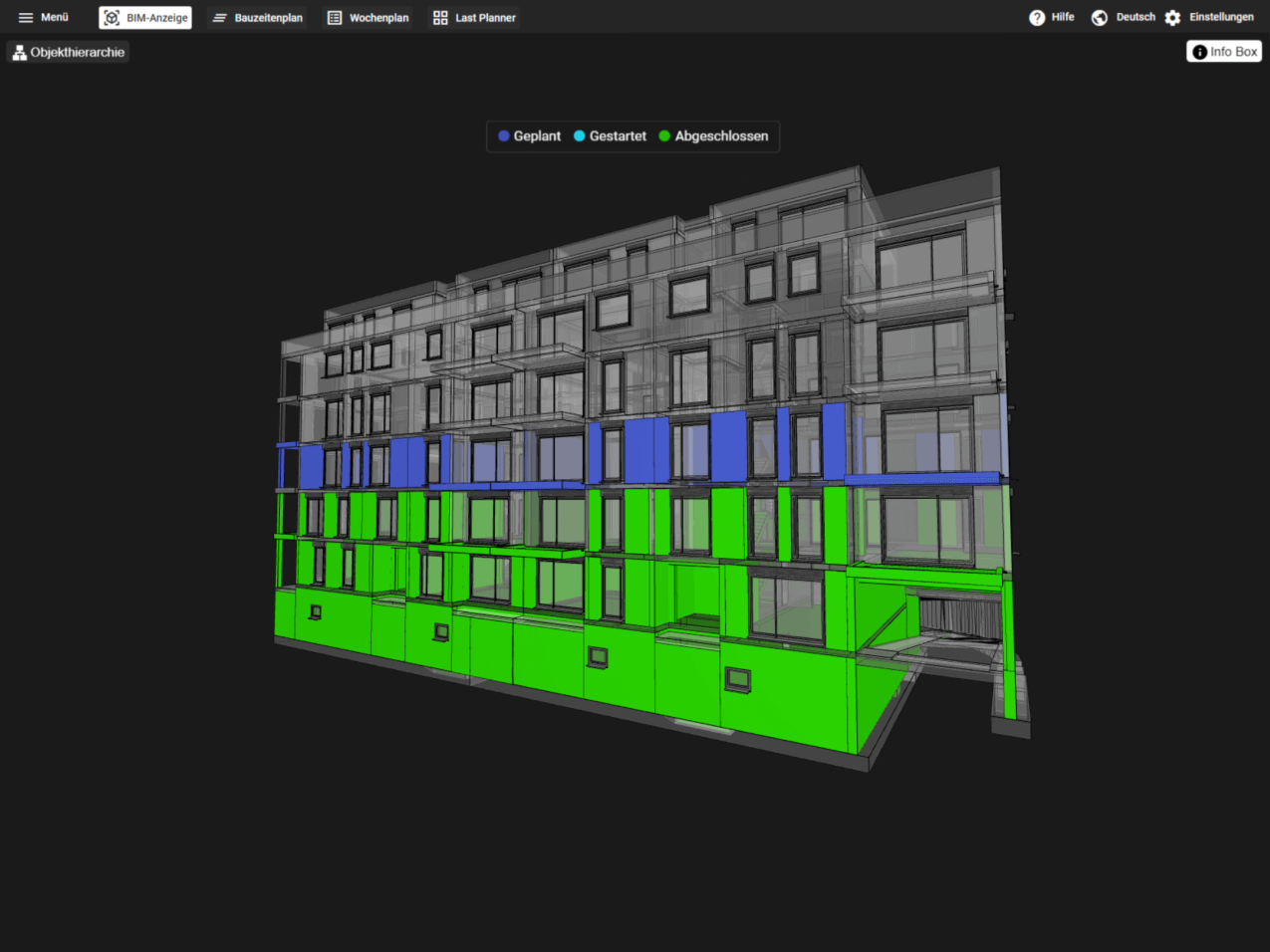Select a blue Geplant wall in the model
The width and height of the screenshot is (1270, 952).
coord(735,443)
